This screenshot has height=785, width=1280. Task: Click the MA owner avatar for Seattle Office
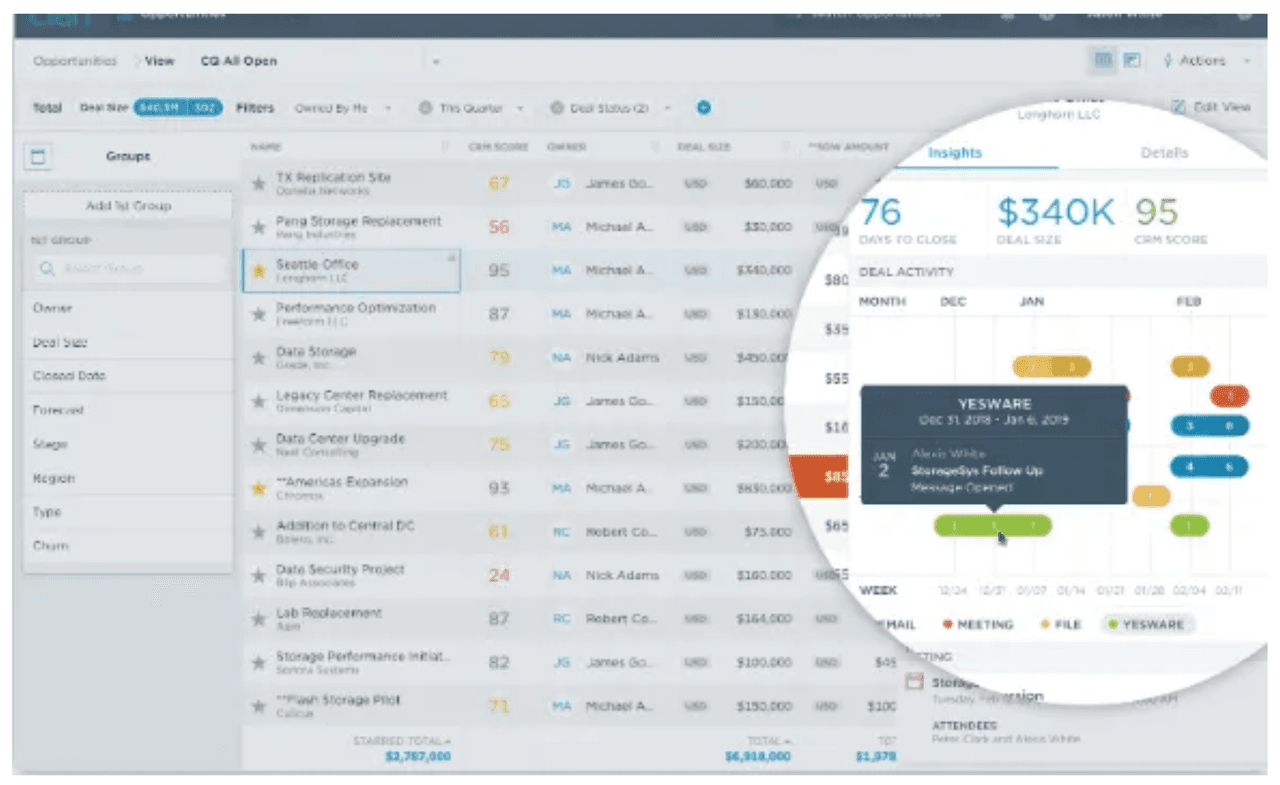coord(561,271)
